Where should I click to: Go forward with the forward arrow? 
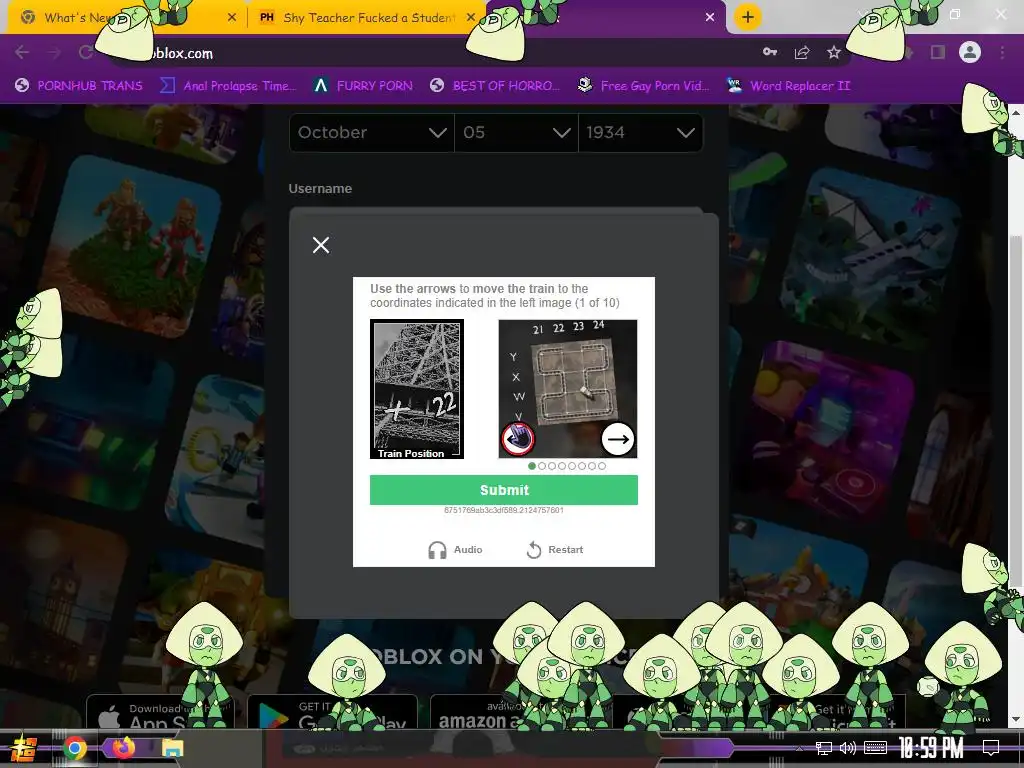click(x=54, y=52)
